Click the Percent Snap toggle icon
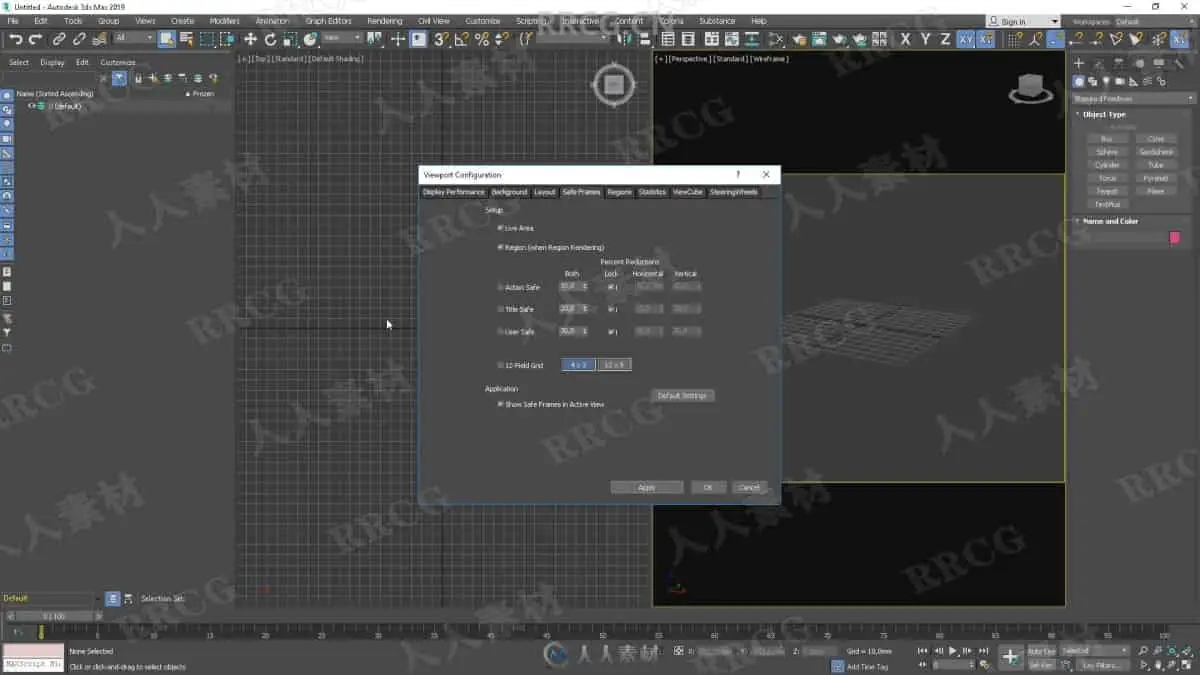Screen dimensions: 1200x675 482,39
